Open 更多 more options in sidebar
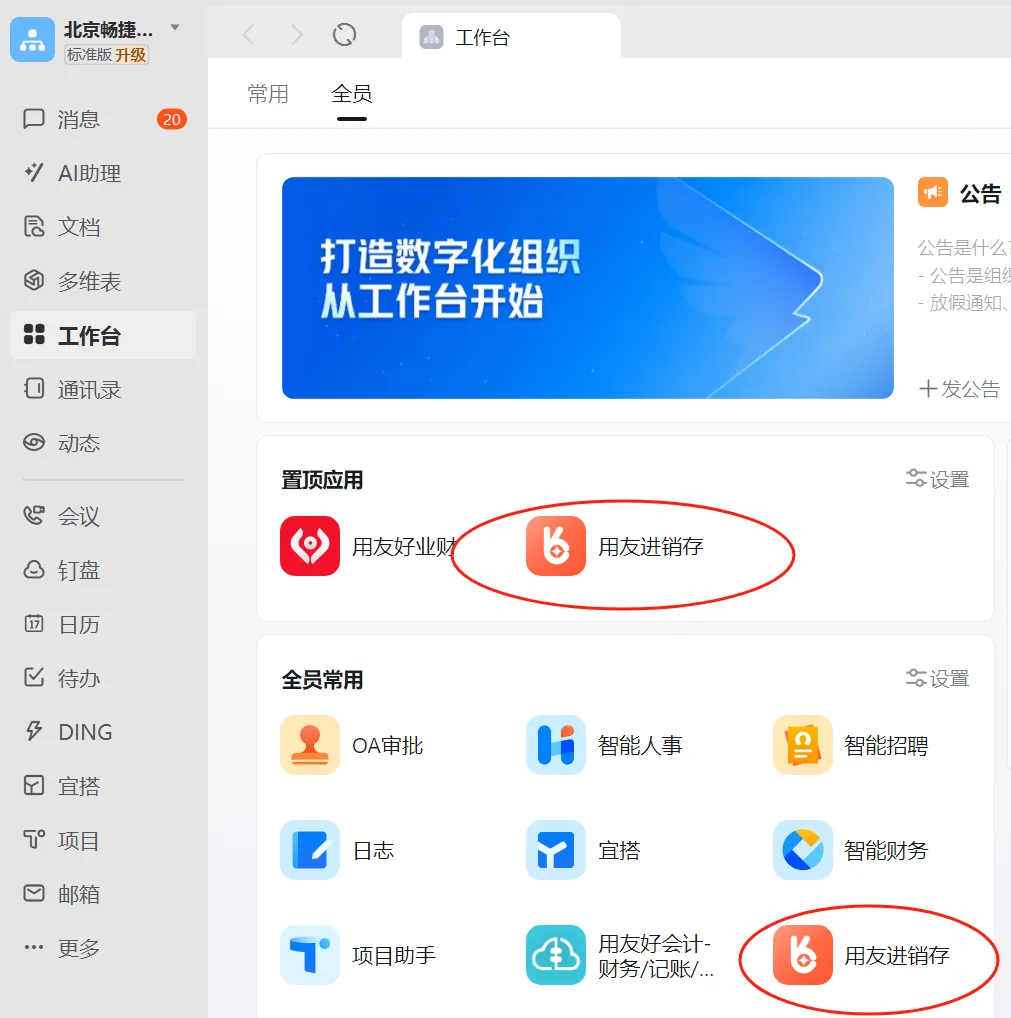The image size is (1011, 1018). [x=103, y=948]
